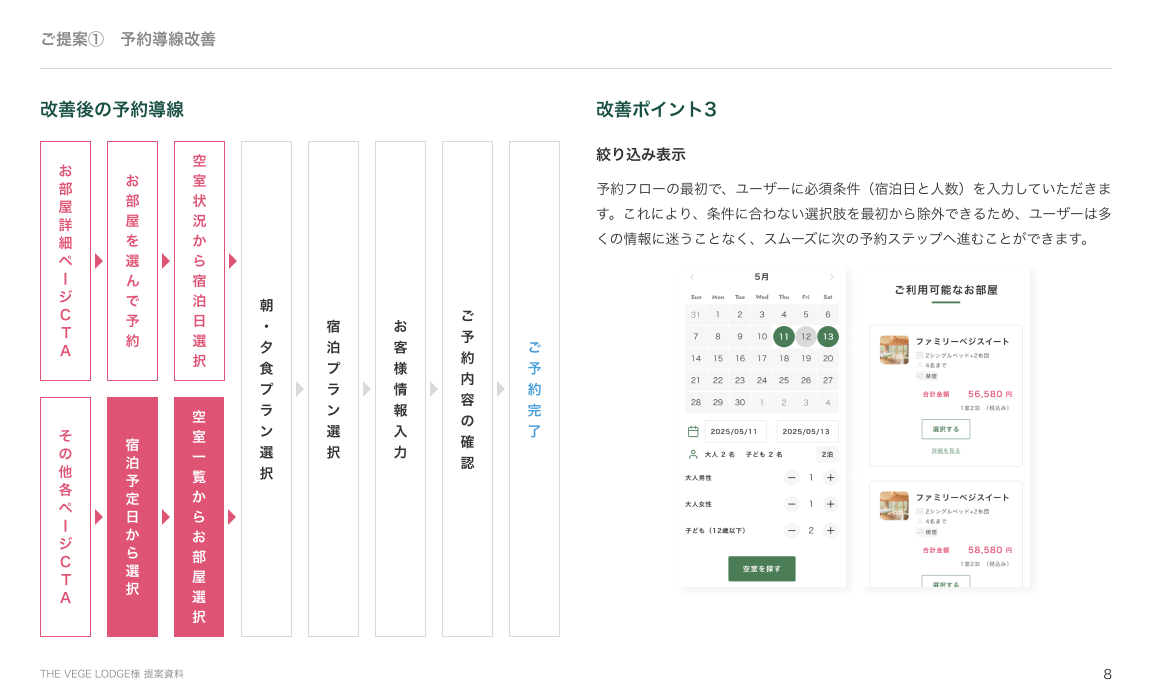Image resolution: width=1152 pixels, height=700 pixels.
Task: Go to the next month after 5月
Action: pyautogui.click(x=832, y=277)
